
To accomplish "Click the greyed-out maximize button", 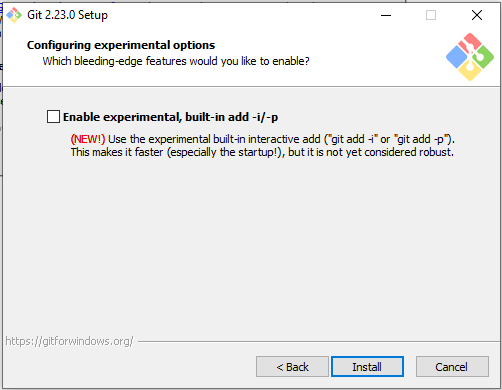I will click(x=431, y=15).
